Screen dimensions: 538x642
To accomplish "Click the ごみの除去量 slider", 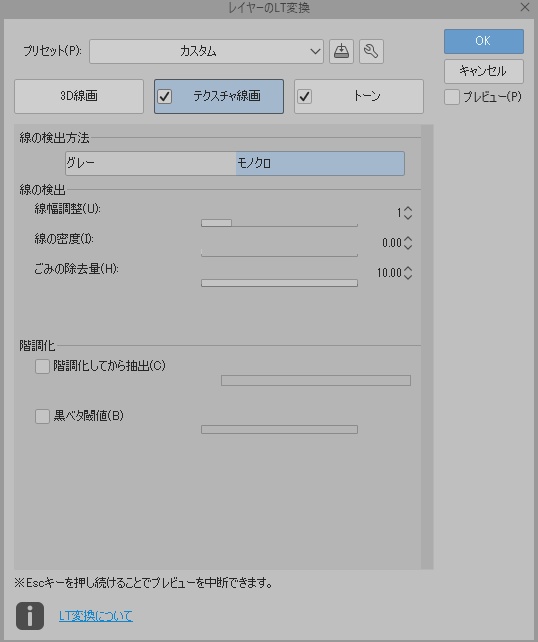I will point(279,283).
